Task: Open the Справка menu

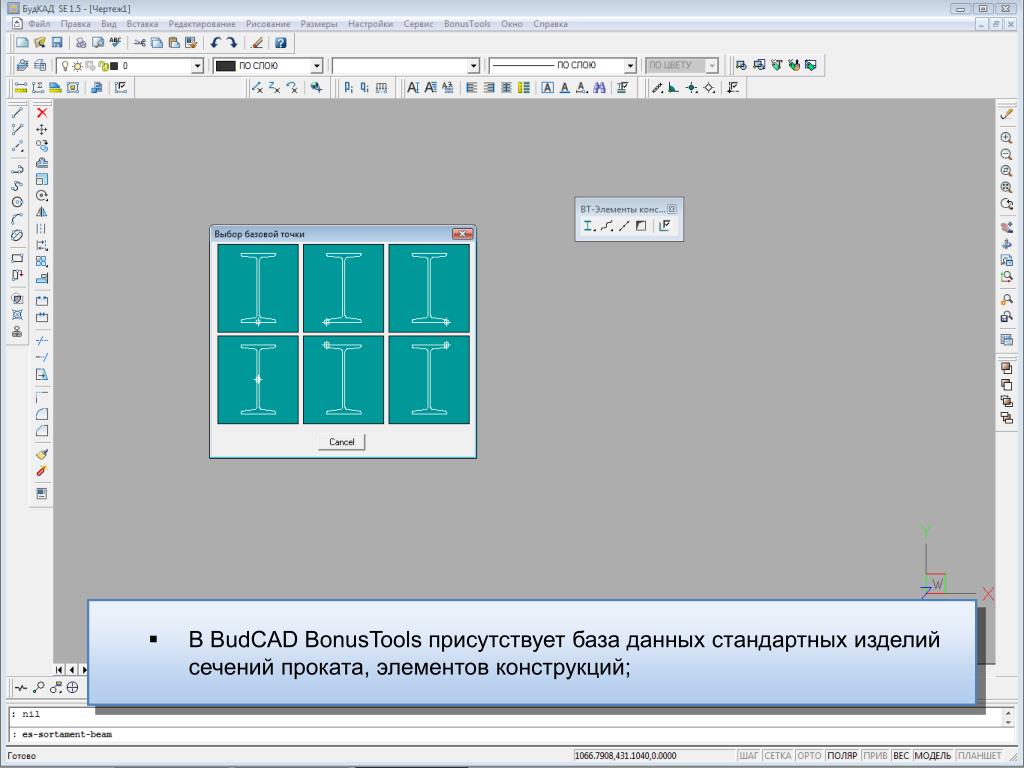Action: tap(551, 24)
